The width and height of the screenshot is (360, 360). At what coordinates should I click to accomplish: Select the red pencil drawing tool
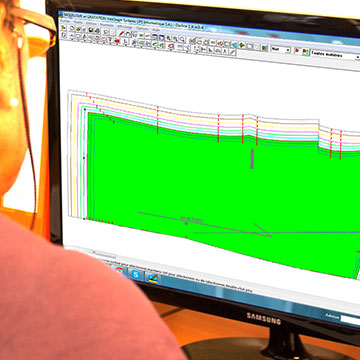[121, 34]
